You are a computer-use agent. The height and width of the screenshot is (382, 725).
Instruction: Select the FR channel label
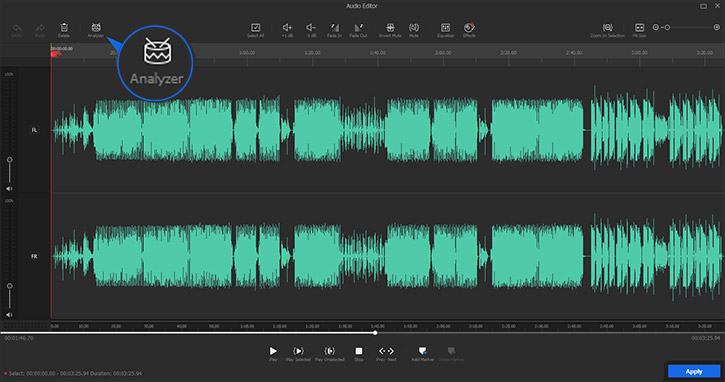pyautogui.click(x=34, y=256)
